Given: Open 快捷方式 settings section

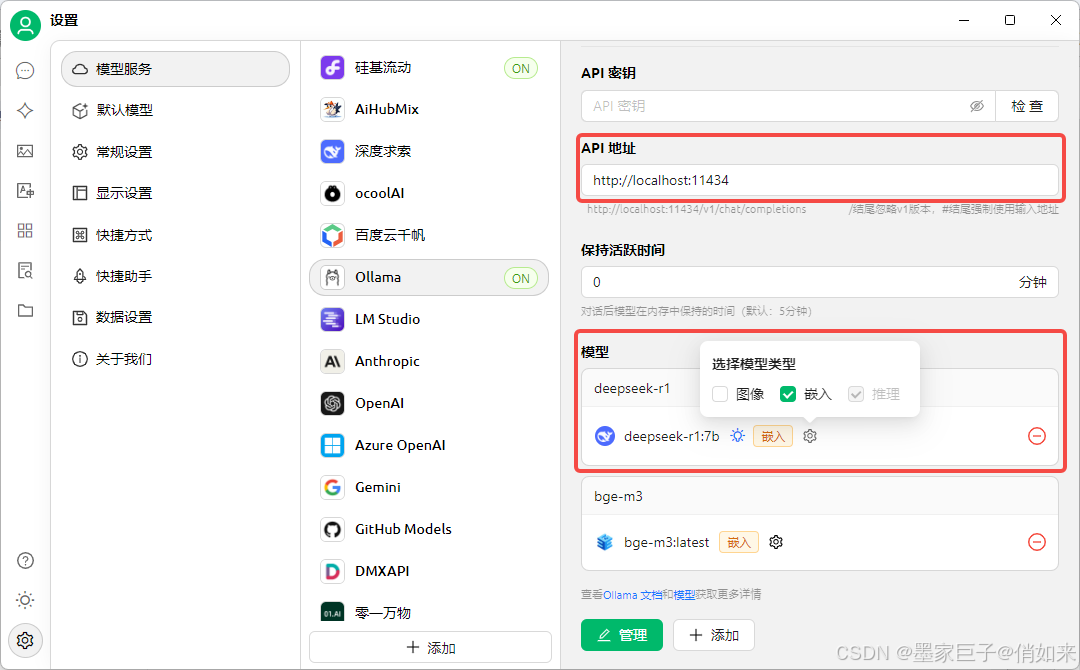Looking at the screenshot, I should [x=176, y=235].
